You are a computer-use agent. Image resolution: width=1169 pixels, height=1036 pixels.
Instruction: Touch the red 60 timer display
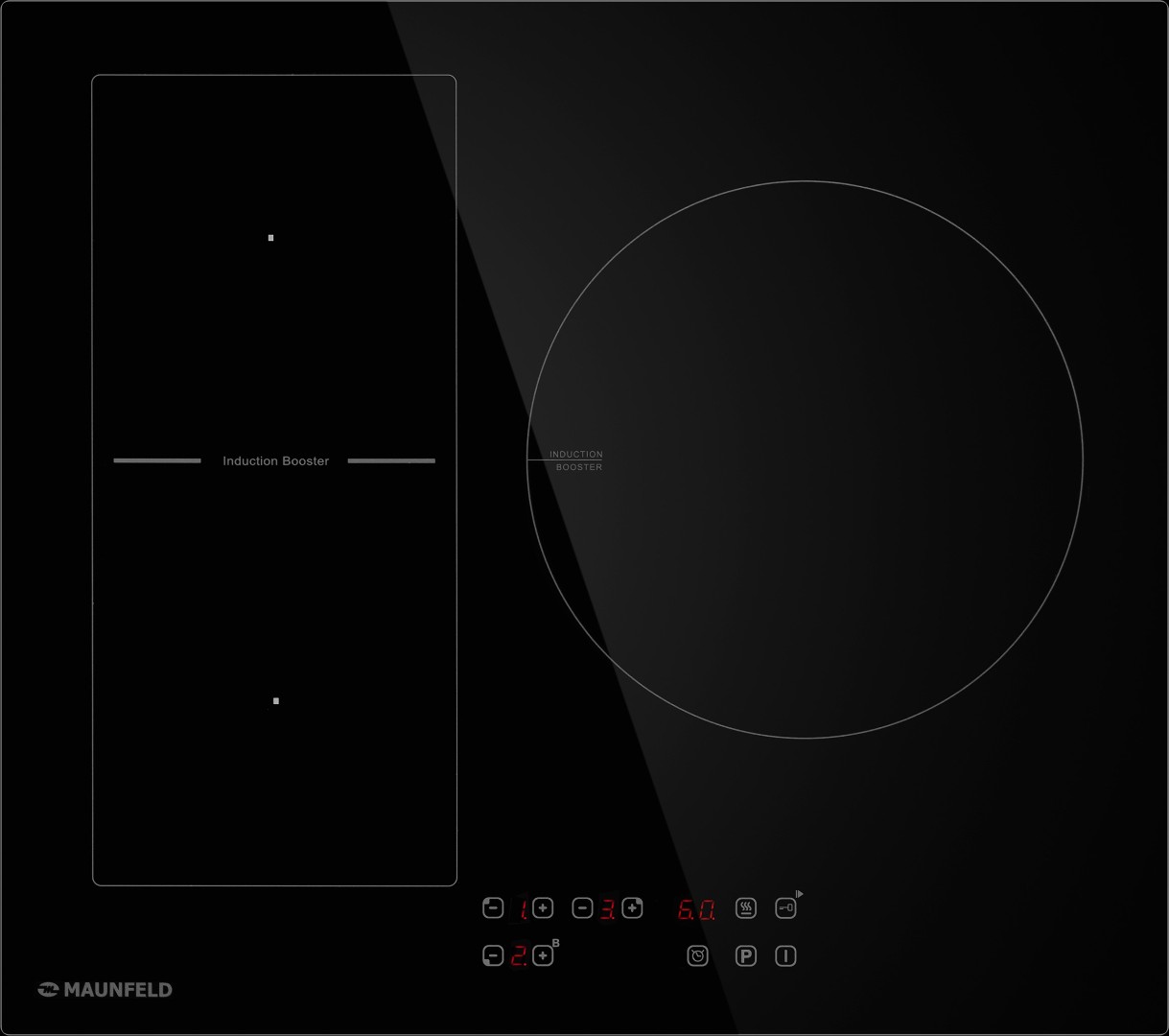[x=696, y=909]
